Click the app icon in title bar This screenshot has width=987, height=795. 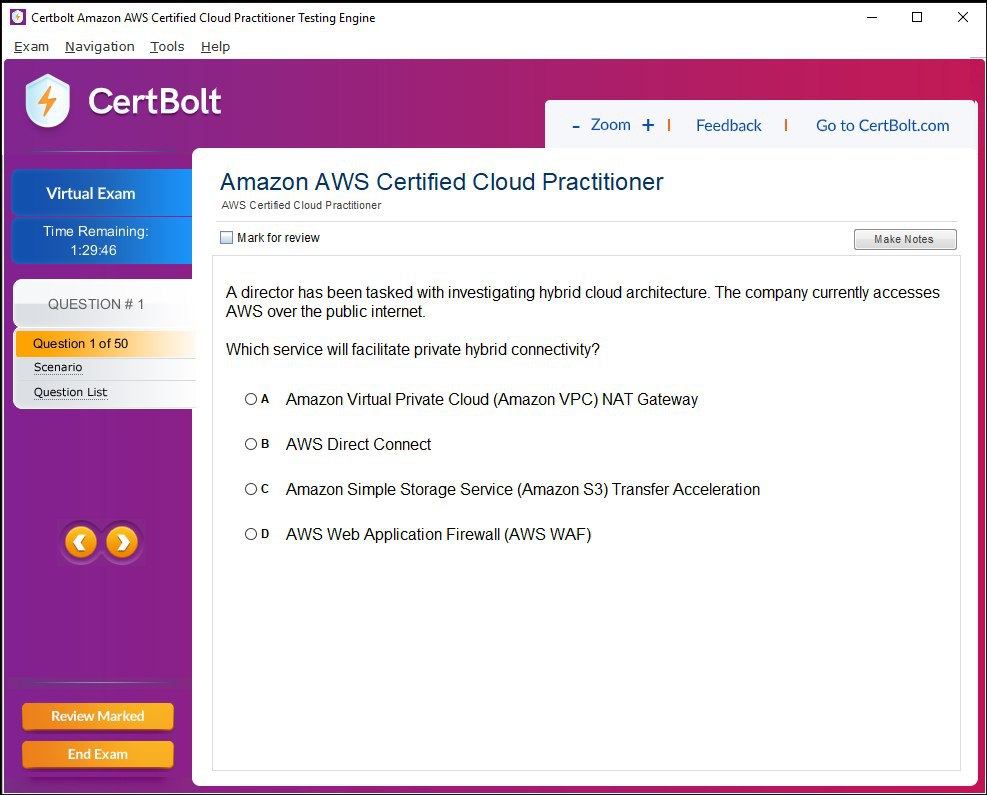pyautogui.click(x=18, y=18)
